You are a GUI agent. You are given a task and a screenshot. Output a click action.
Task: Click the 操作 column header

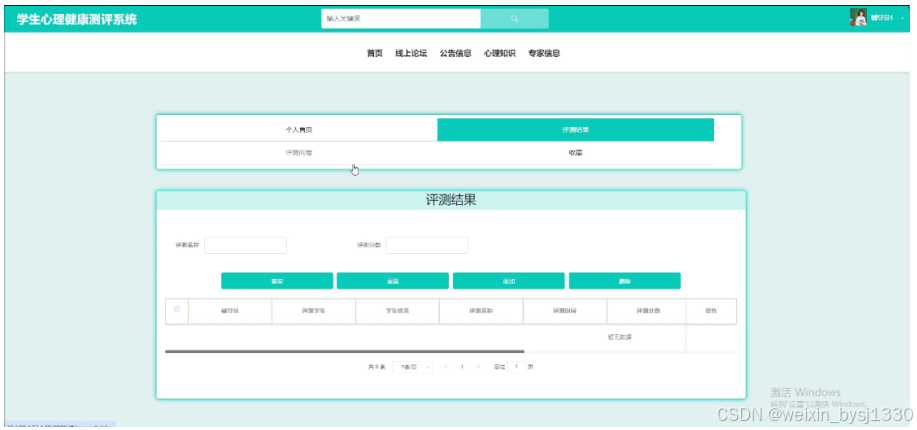click(x=711, y=311)
